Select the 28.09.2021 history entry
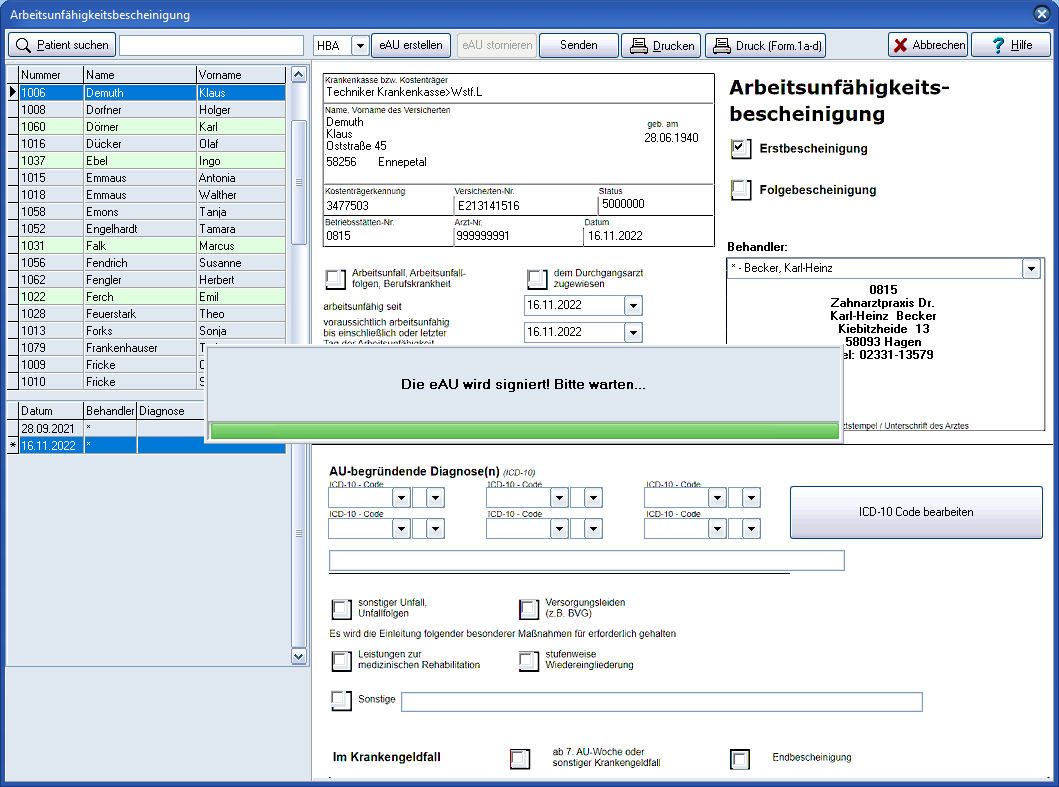This screenshot has width=1059, height=787. point(111,428)
